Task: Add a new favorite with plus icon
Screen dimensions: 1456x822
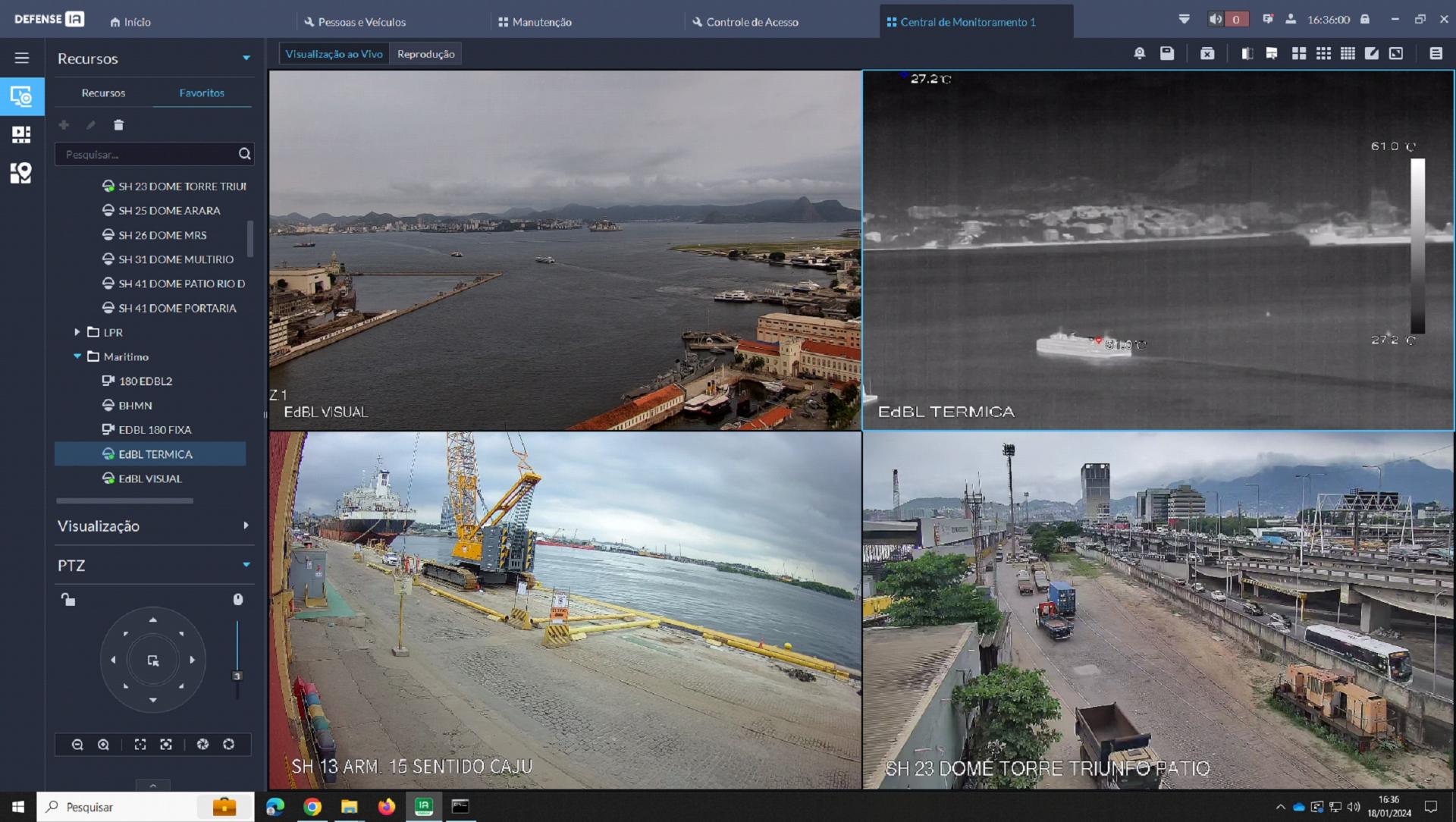Action: click(x=64, y=125)
